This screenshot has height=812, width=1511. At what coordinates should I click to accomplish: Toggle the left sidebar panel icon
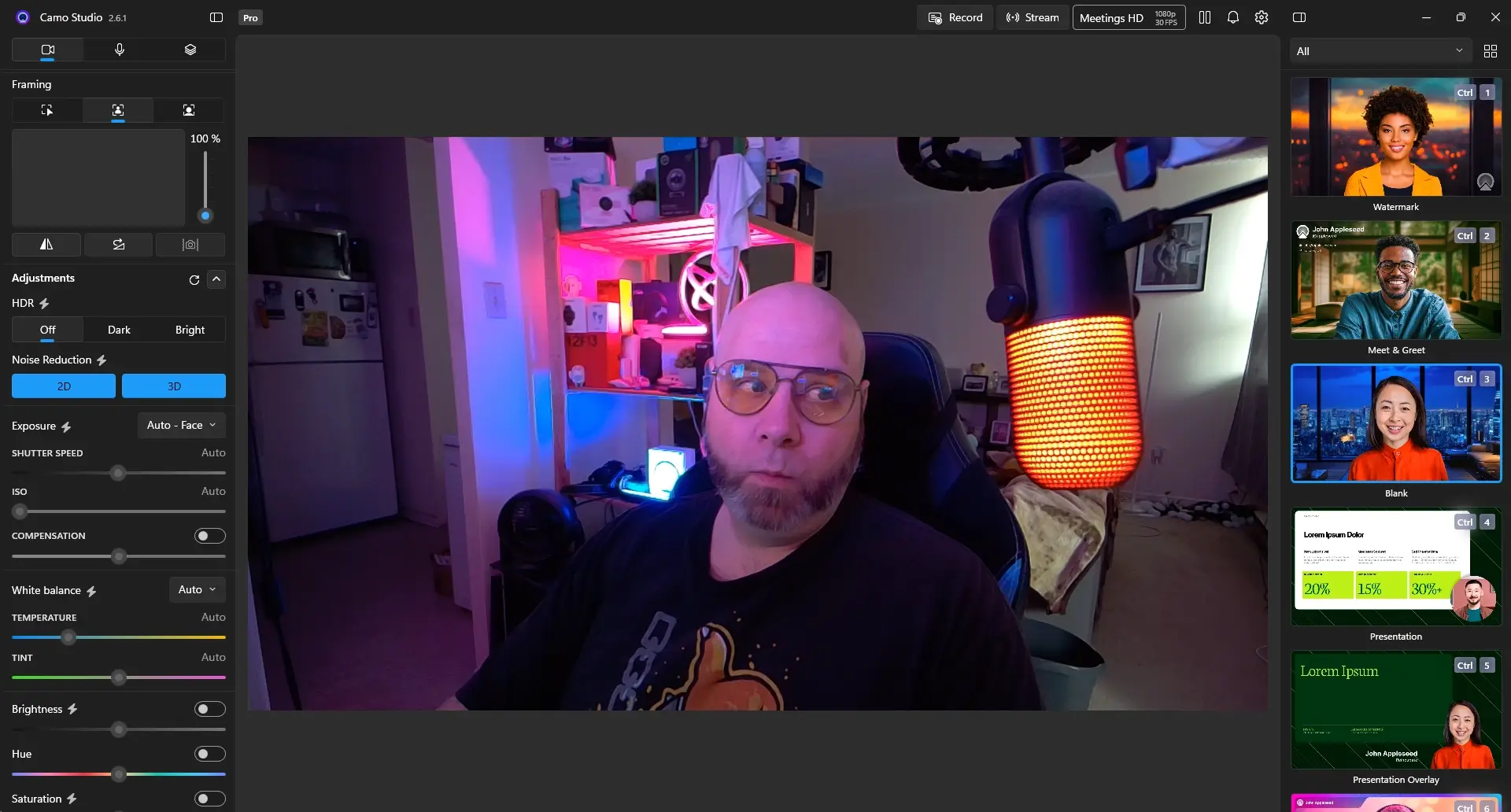pyautogui.click(x=216, y=17)
